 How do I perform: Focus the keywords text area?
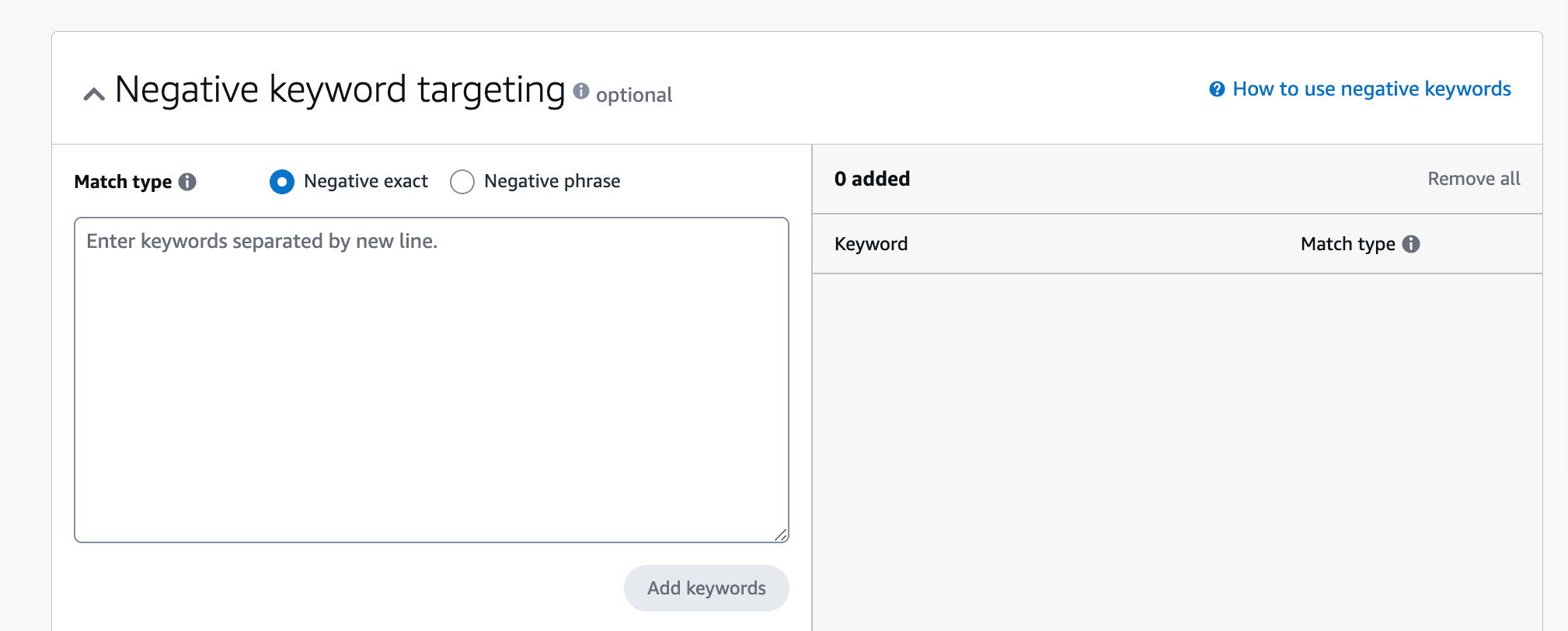(x=431, y=380)
